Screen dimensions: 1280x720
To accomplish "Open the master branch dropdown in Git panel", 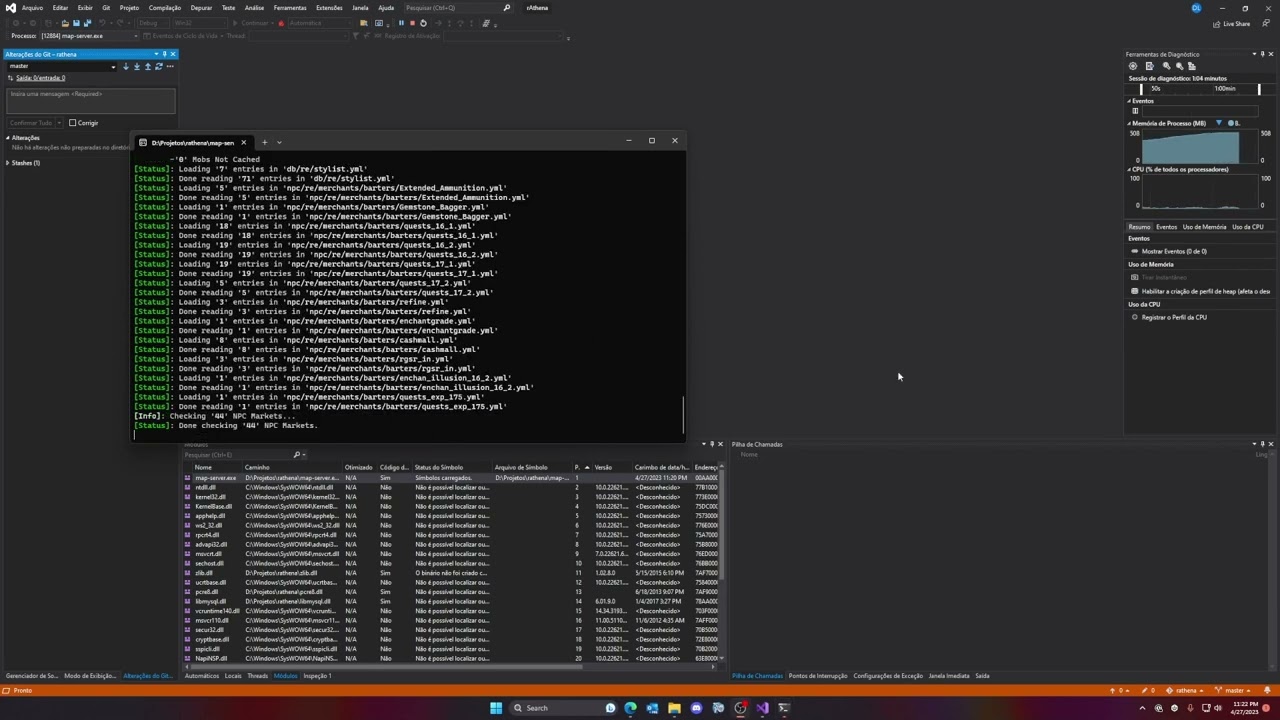I will pyautogui.click(x=113, y=66).
